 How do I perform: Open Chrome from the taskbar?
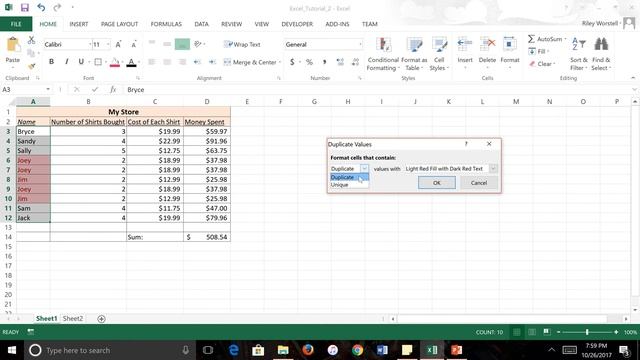357,350
